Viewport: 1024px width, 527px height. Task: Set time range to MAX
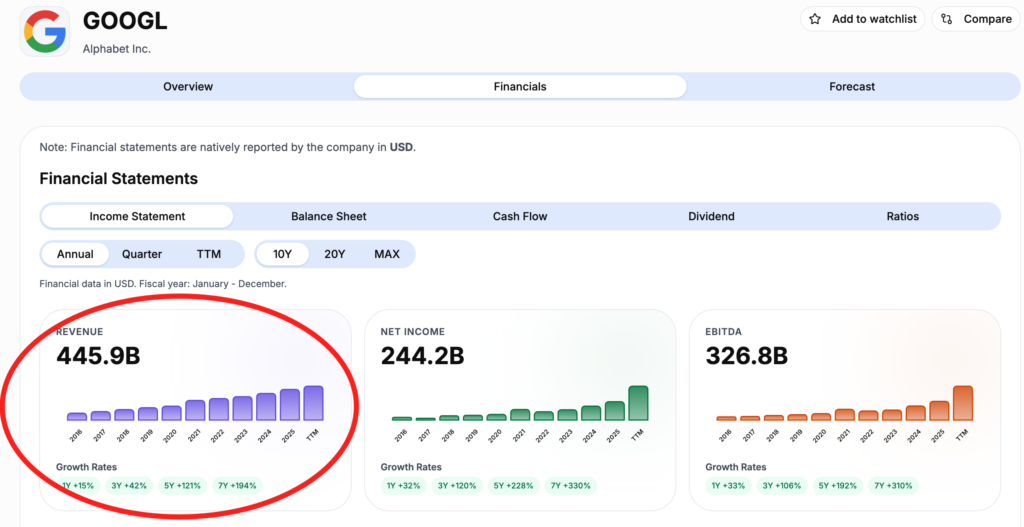tap(387, 254)
